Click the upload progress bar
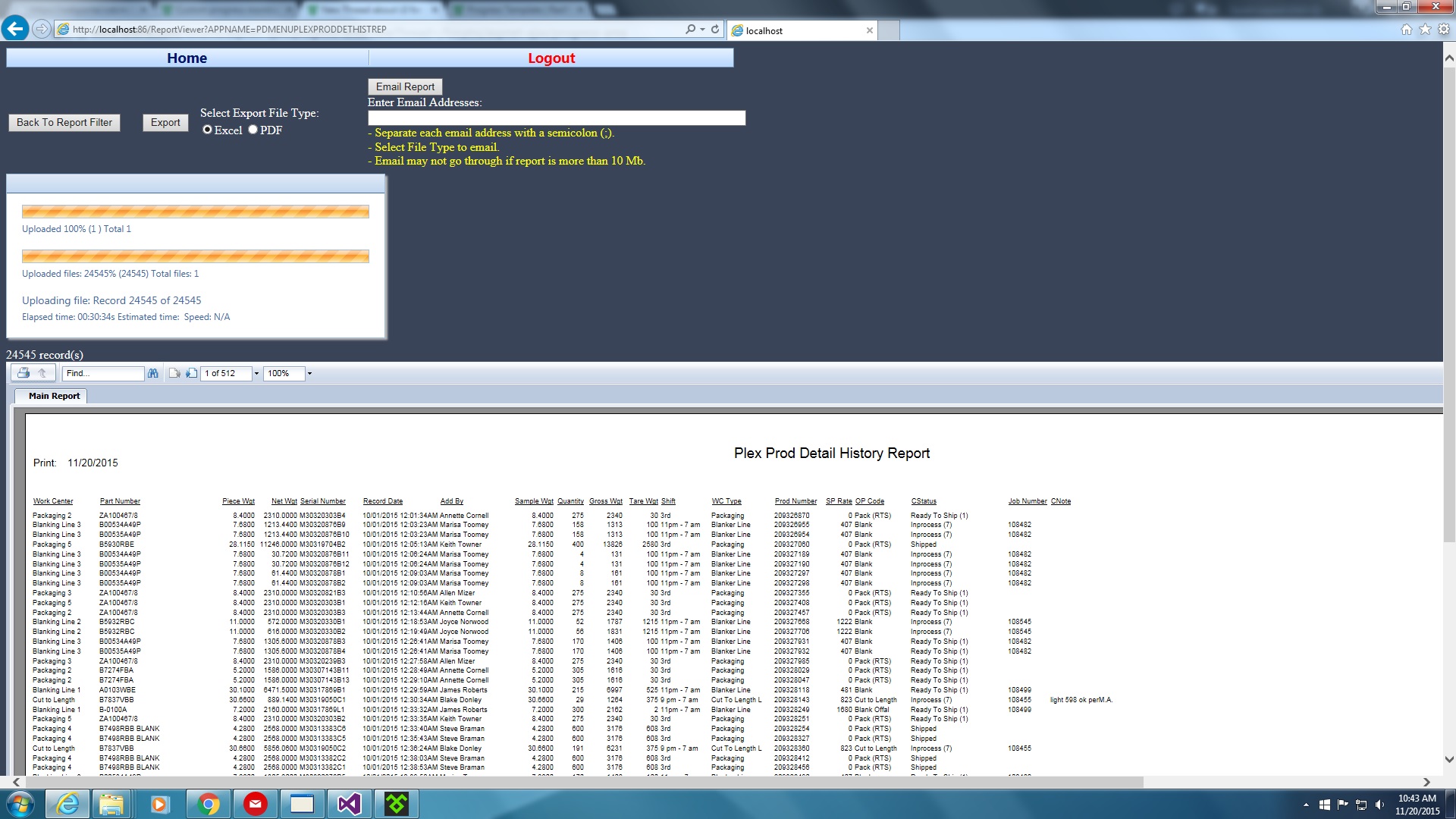Image resolution: width=1456 pixels, height=819 pixels. pyautogui.click(x=195, y=212)
